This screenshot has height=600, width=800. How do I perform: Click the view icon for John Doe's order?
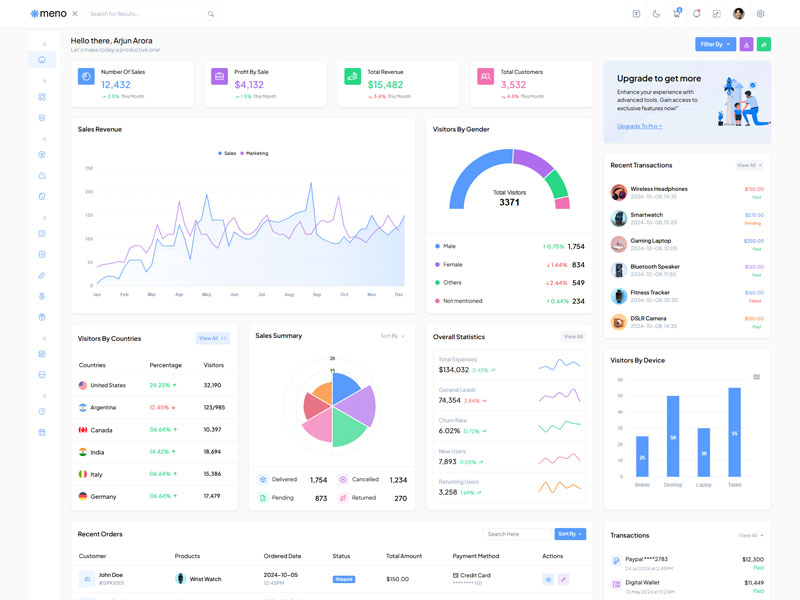tap(547, 579)
